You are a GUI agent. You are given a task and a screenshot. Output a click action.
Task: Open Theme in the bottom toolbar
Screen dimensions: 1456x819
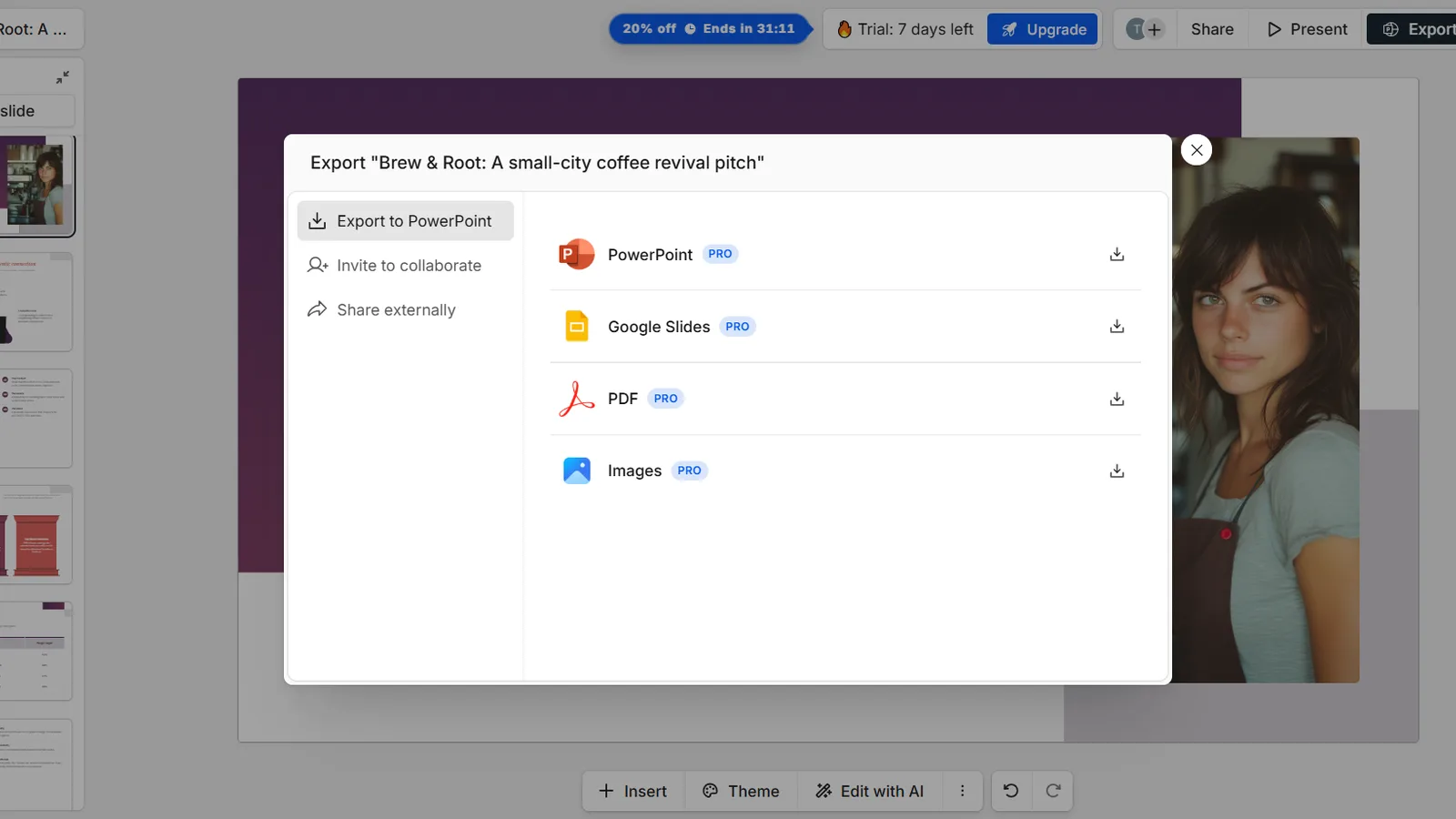click(741, 792)
